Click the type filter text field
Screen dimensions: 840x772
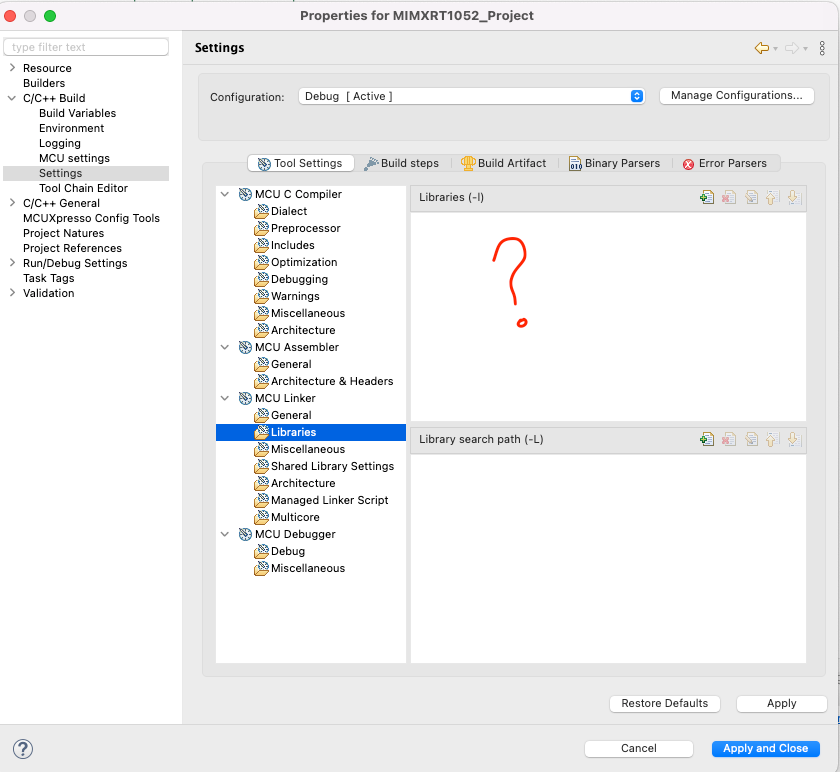[x=86, y=47]
